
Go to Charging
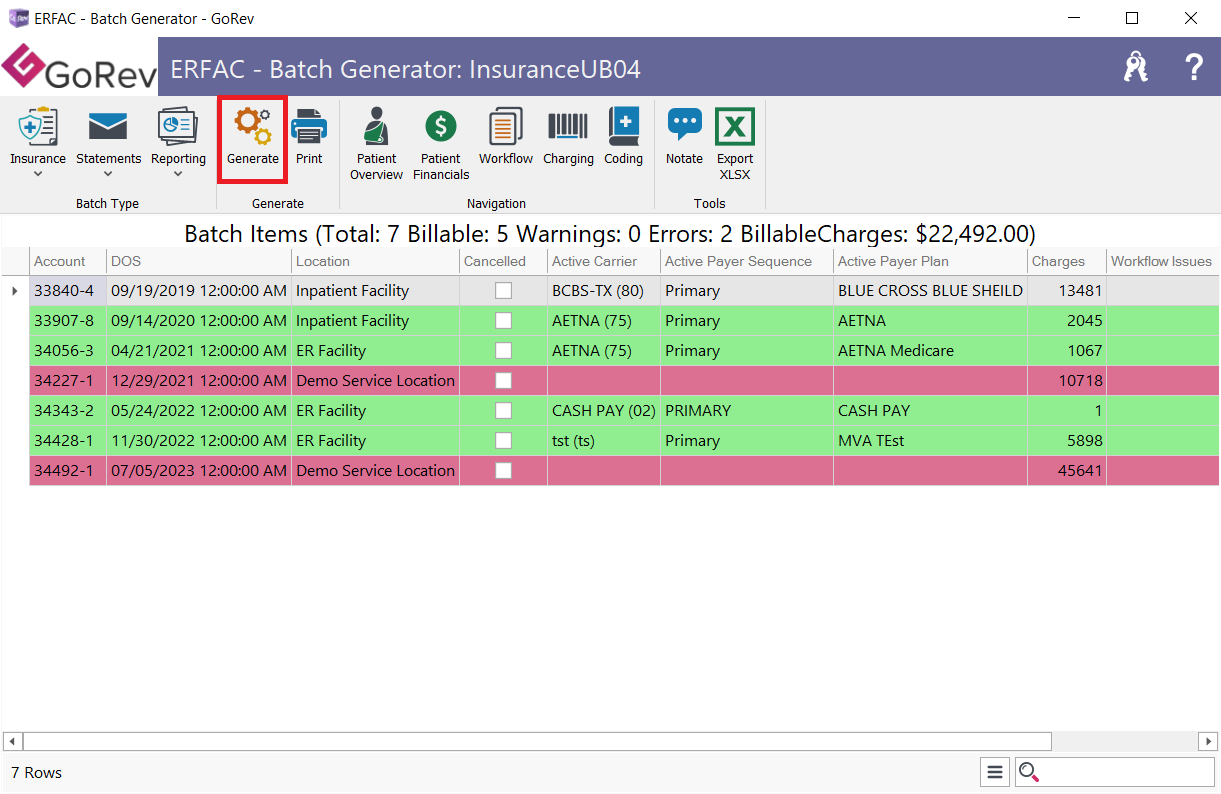click(x=568, y=138)
